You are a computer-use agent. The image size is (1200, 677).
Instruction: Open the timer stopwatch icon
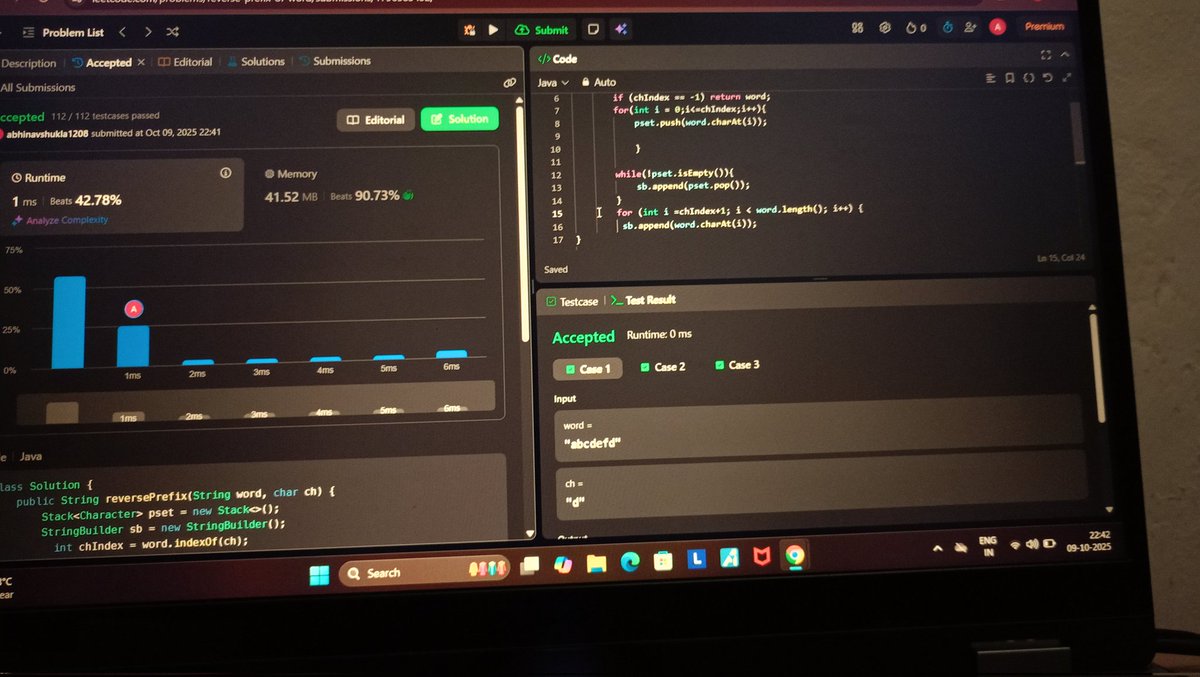(x=949, y=28)
